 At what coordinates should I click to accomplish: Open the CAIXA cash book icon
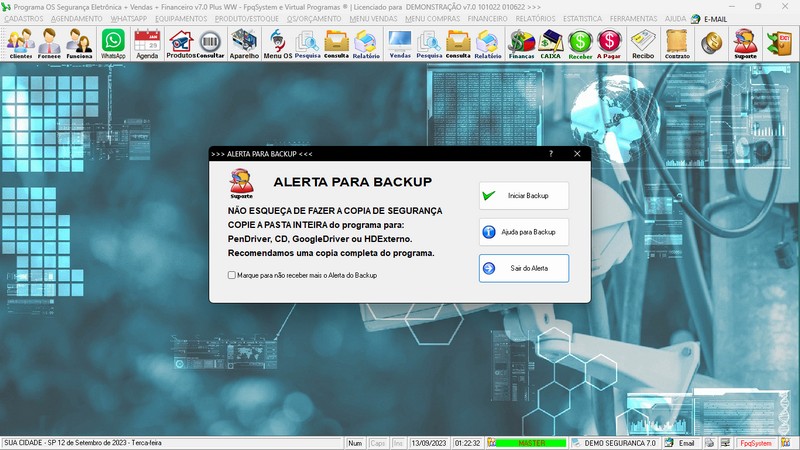coord(551,44)
